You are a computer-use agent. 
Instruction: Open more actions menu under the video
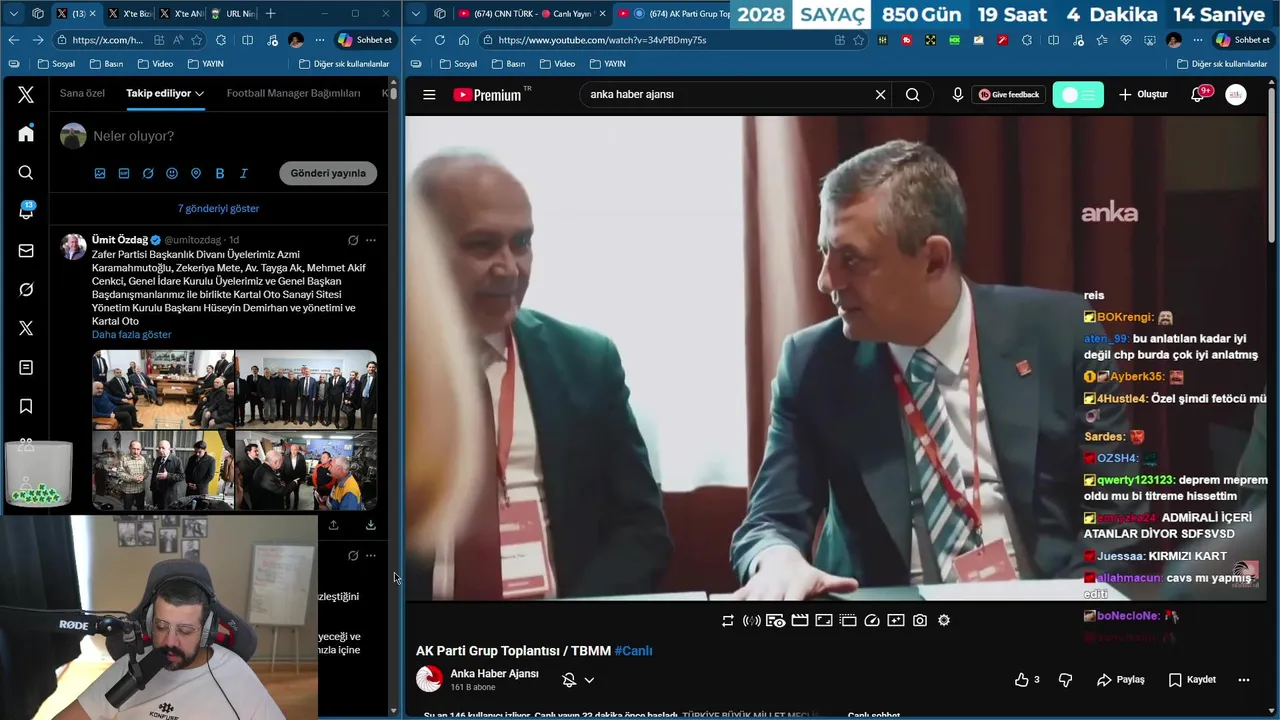click(1244, 680)
